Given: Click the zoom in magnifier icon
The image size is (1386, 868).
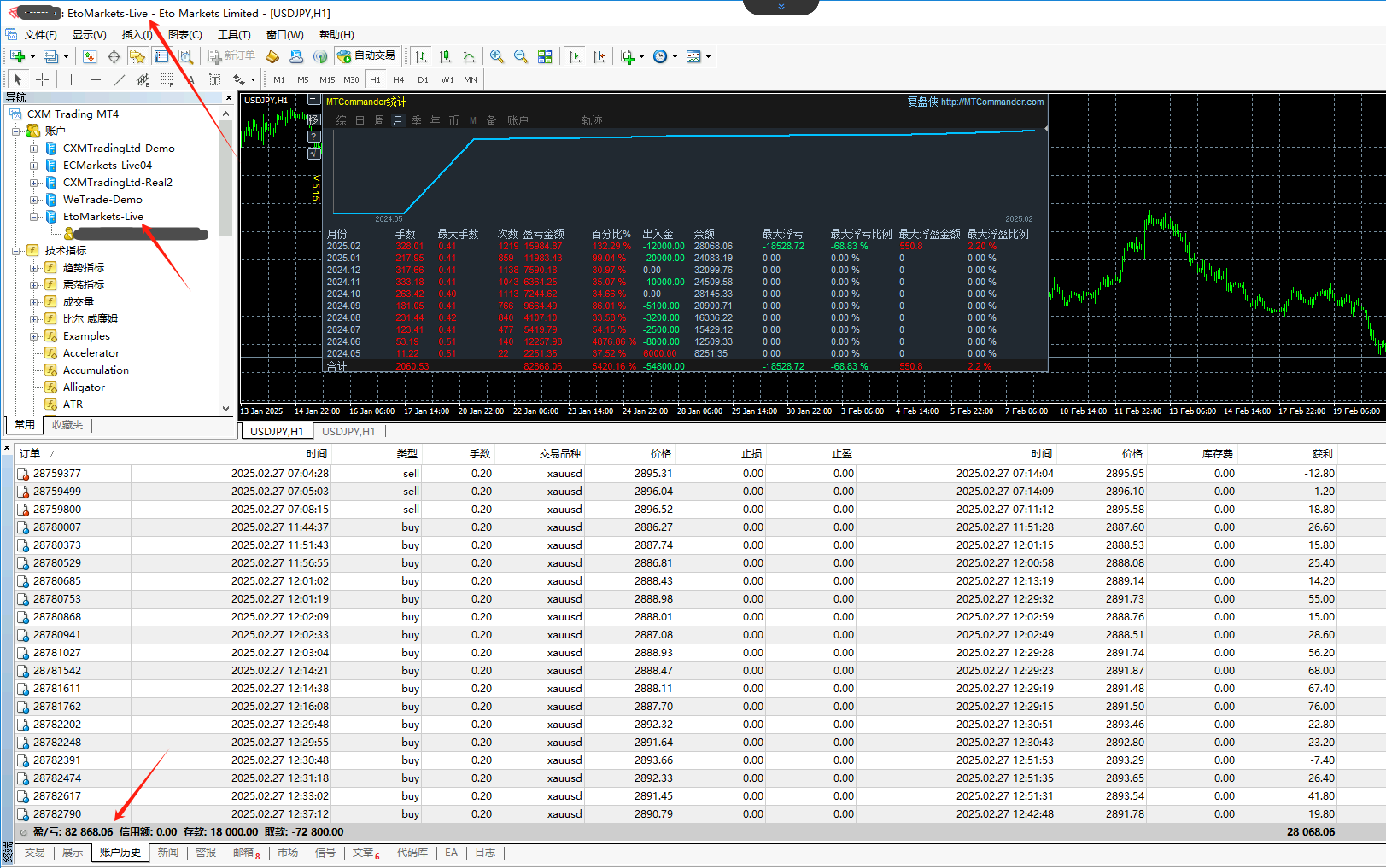Looking at the screenshot, I should pos(496,56).
